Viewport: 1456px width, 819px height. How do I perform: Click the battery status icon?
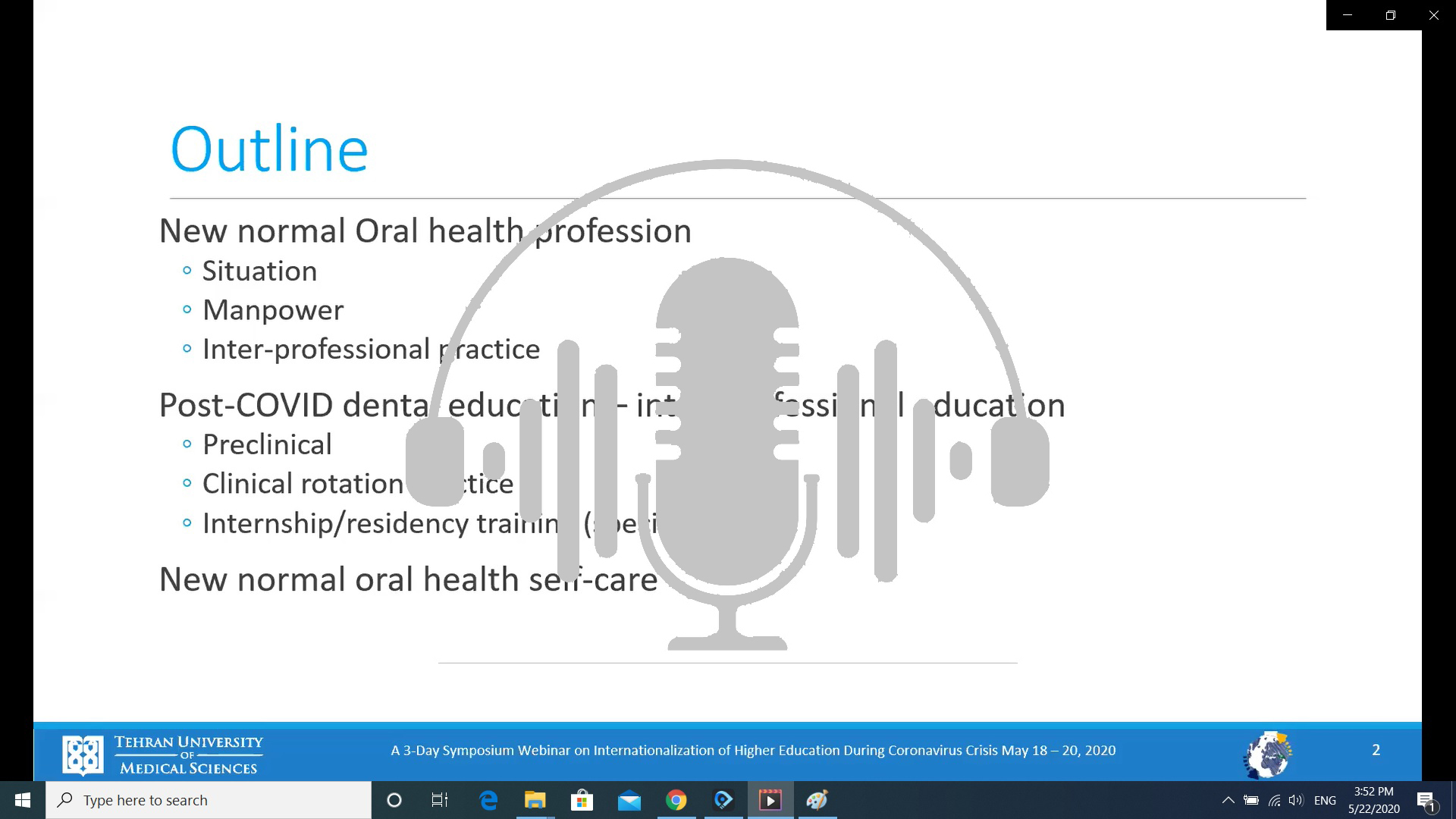point(1251,800)
